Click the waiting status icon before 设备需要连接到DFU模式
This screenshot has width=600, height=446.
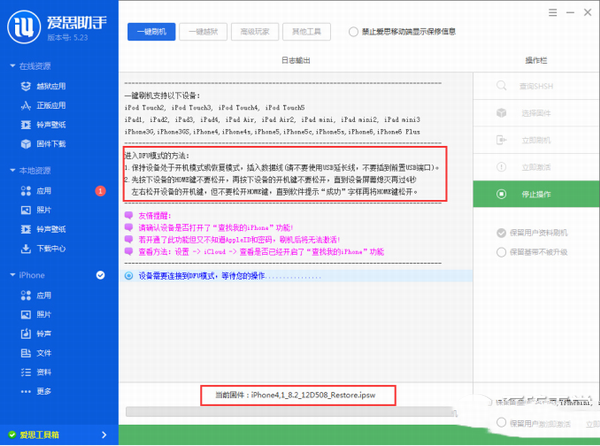pyautogui.click(x=129, y=275)
